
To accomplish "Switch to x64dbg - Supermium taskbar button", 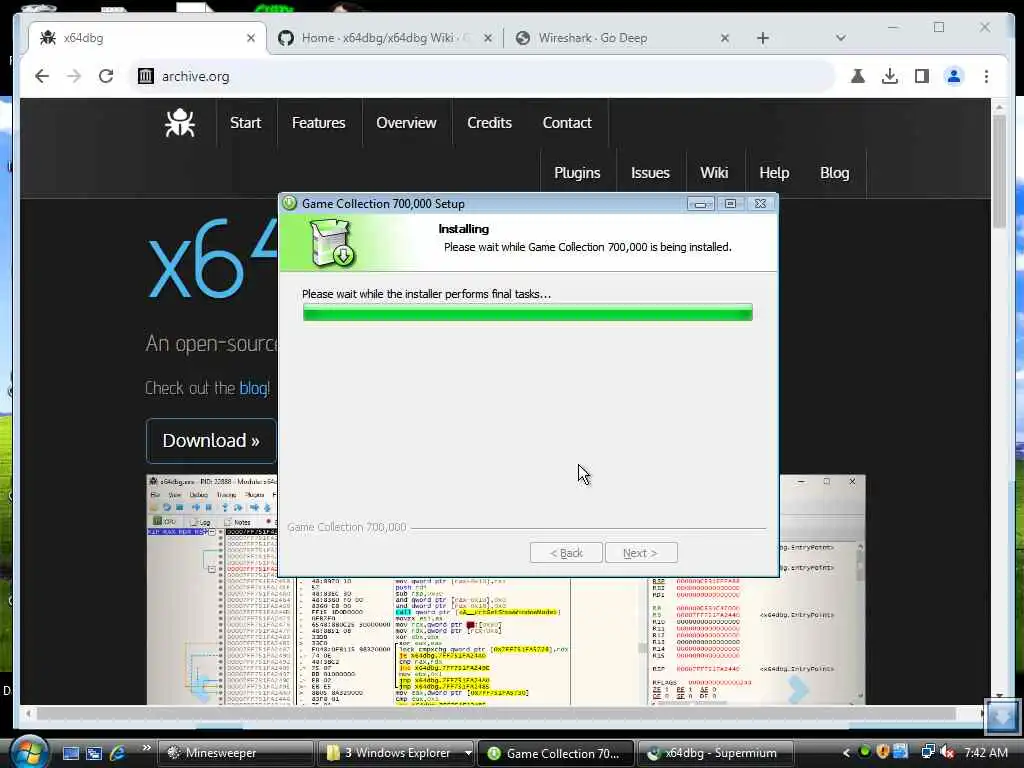I will click(x=715, y=753).
